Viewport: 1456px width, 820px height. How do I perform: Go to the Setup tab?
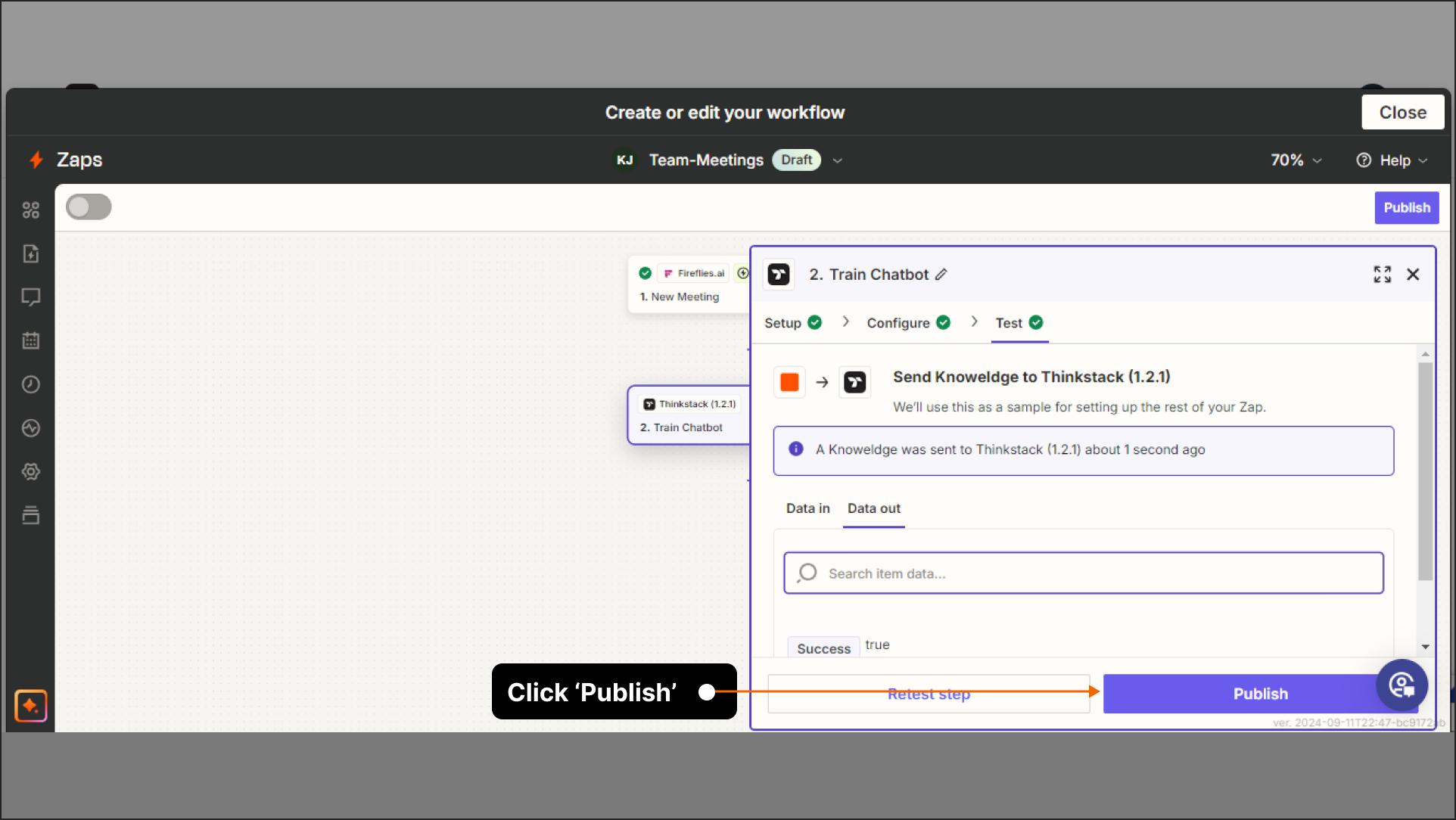click(x=792, y=323)
